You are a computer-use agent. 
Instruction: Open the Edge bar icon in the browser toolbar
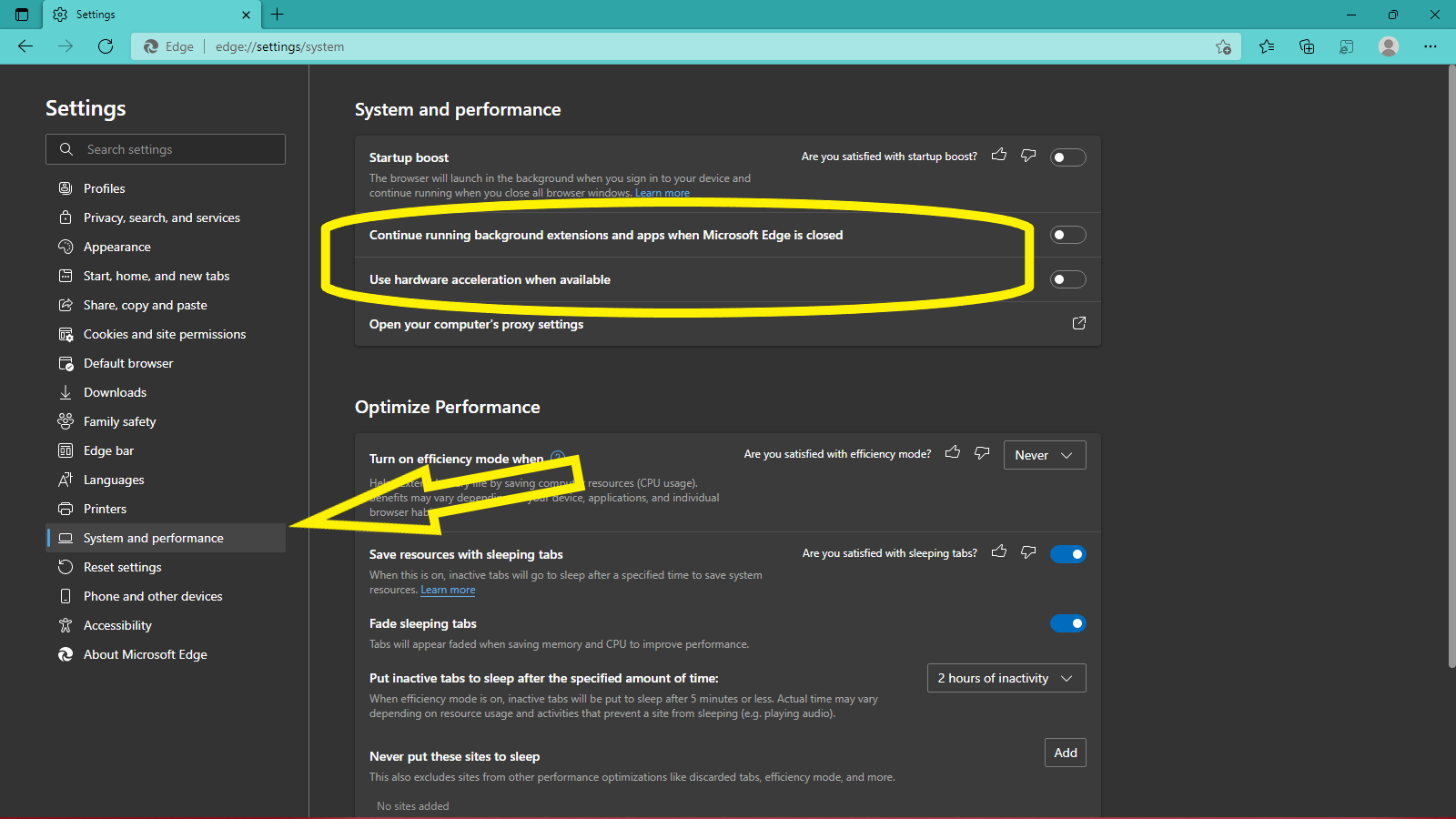[1347, 46]
